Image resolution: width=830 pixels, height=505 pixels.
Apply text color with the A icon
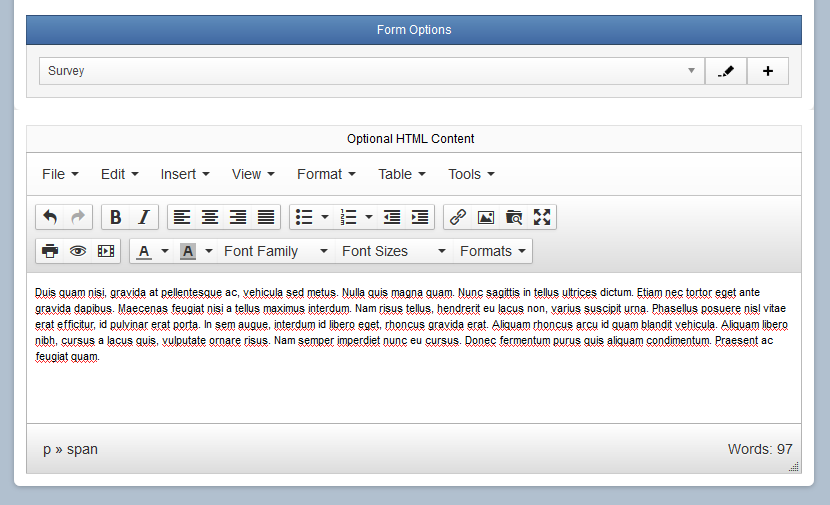144,251
